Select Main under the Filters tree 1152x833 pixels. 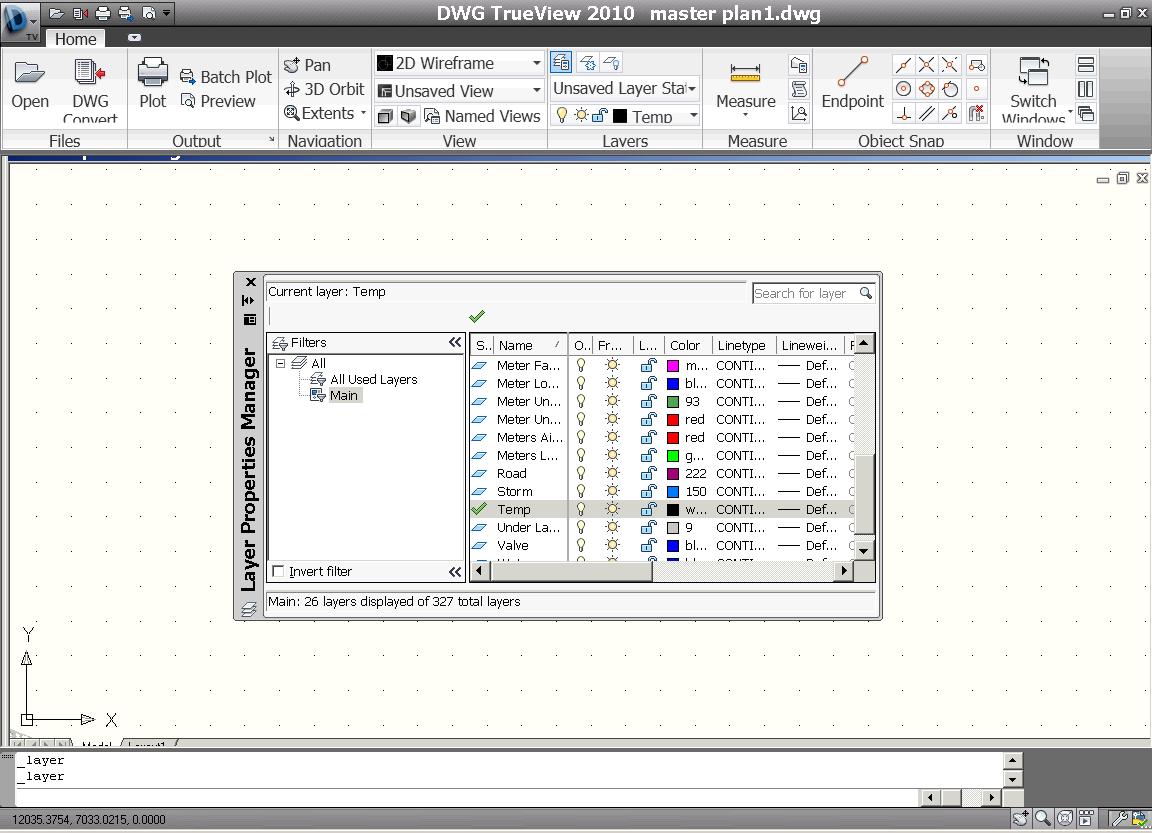(x=344, y=395)
